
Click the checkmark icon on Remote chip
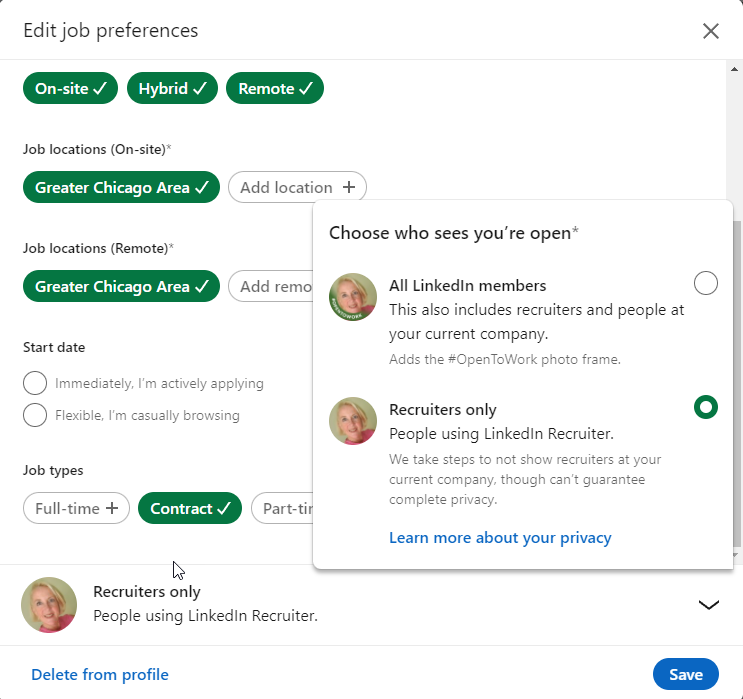click(306, 88)
